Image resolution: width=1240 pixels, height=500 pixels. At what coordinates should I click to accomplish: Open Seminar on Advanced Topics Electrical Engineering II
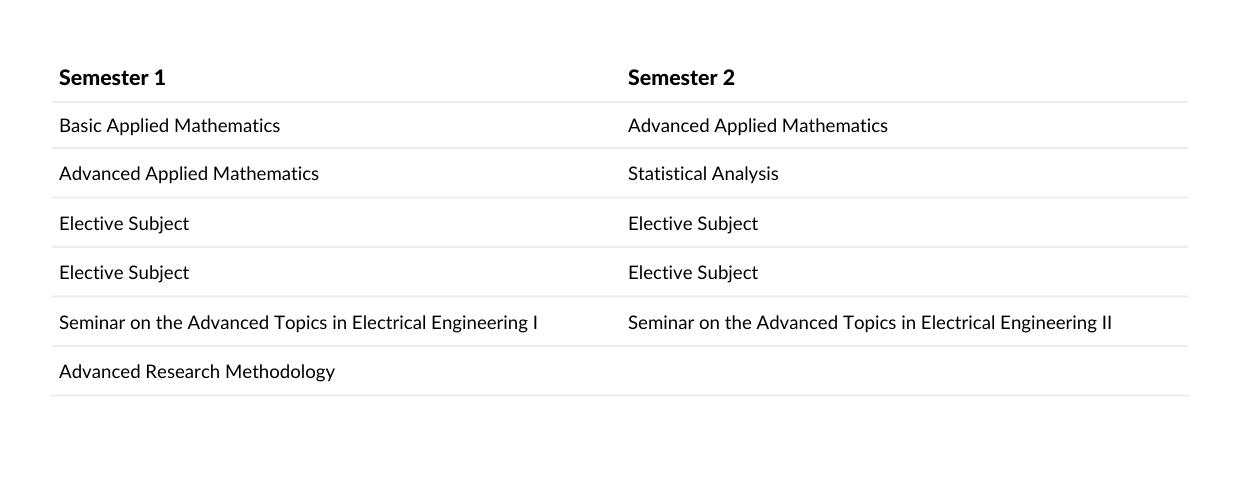pyautogui.click(x=870, y=323)
